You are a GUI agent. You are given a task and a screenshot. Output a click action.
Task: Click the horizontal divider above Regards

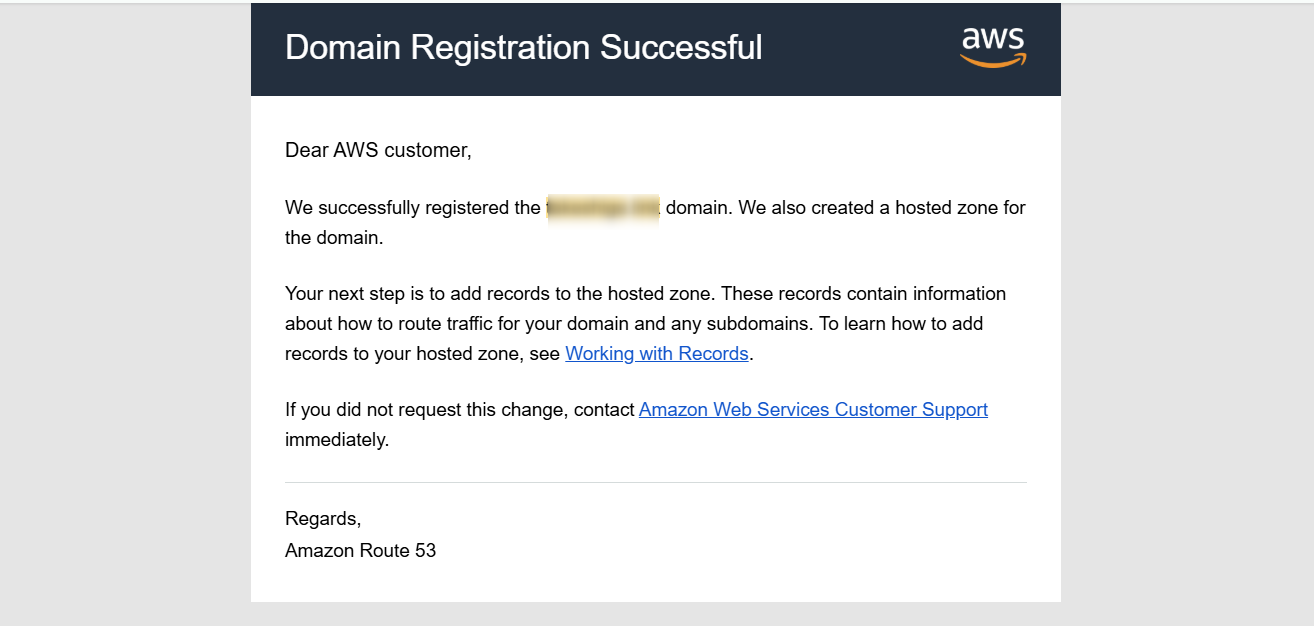click(655, 483)
